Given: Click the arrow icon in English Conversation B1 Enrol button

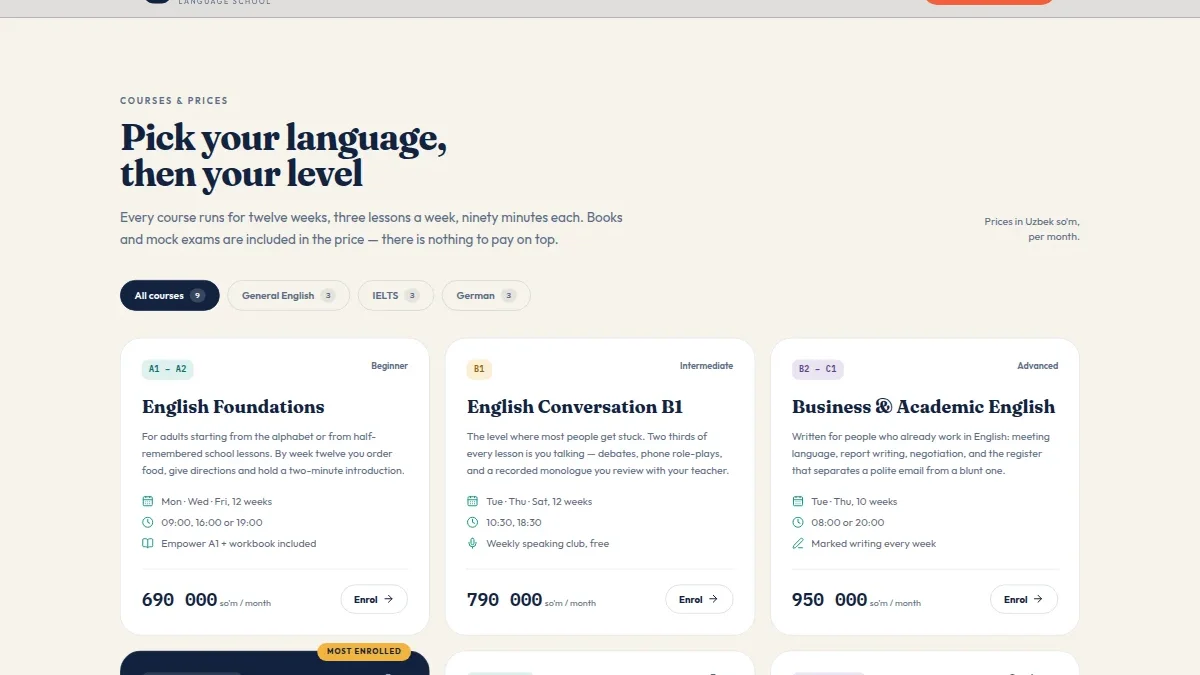Looking at the screenshot, I should (714, 599).
